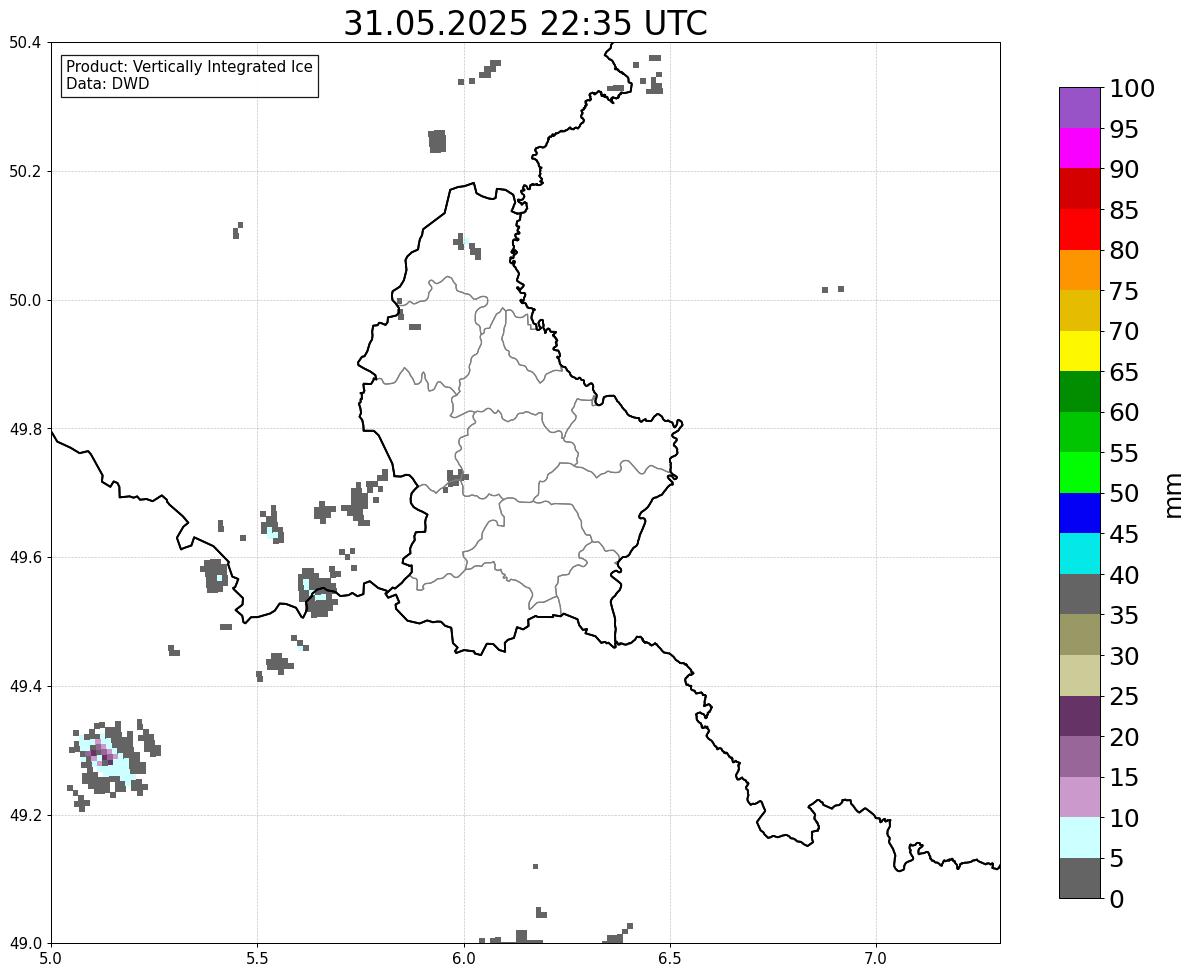Click the colorbar tick label 0
Viewport: 1193px width, 976px height.
1116,899
